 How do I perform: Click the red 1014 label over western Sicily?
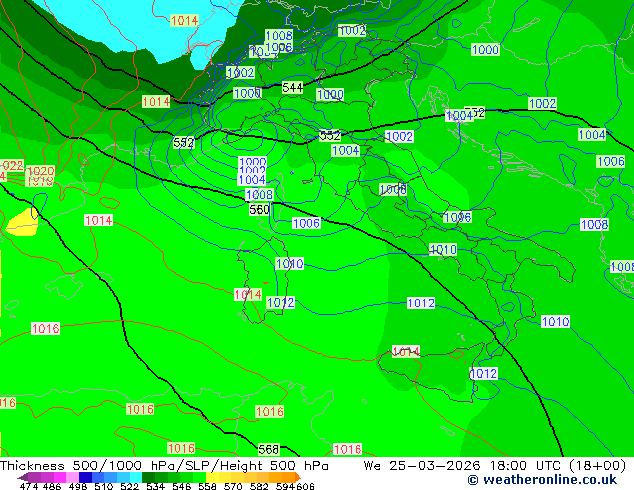click(x=406, y=351)
